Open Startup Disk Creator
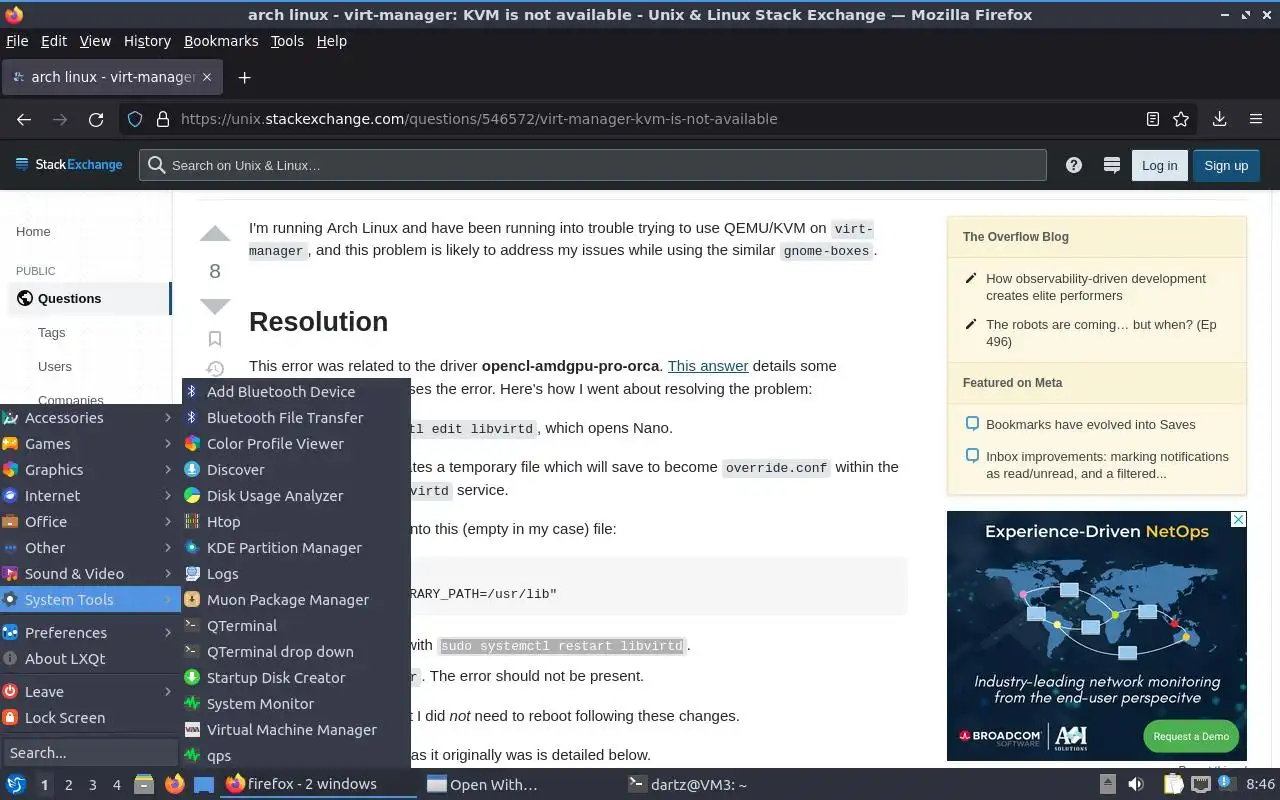This screenshot has width=1280, height=800. pos(296,678)
